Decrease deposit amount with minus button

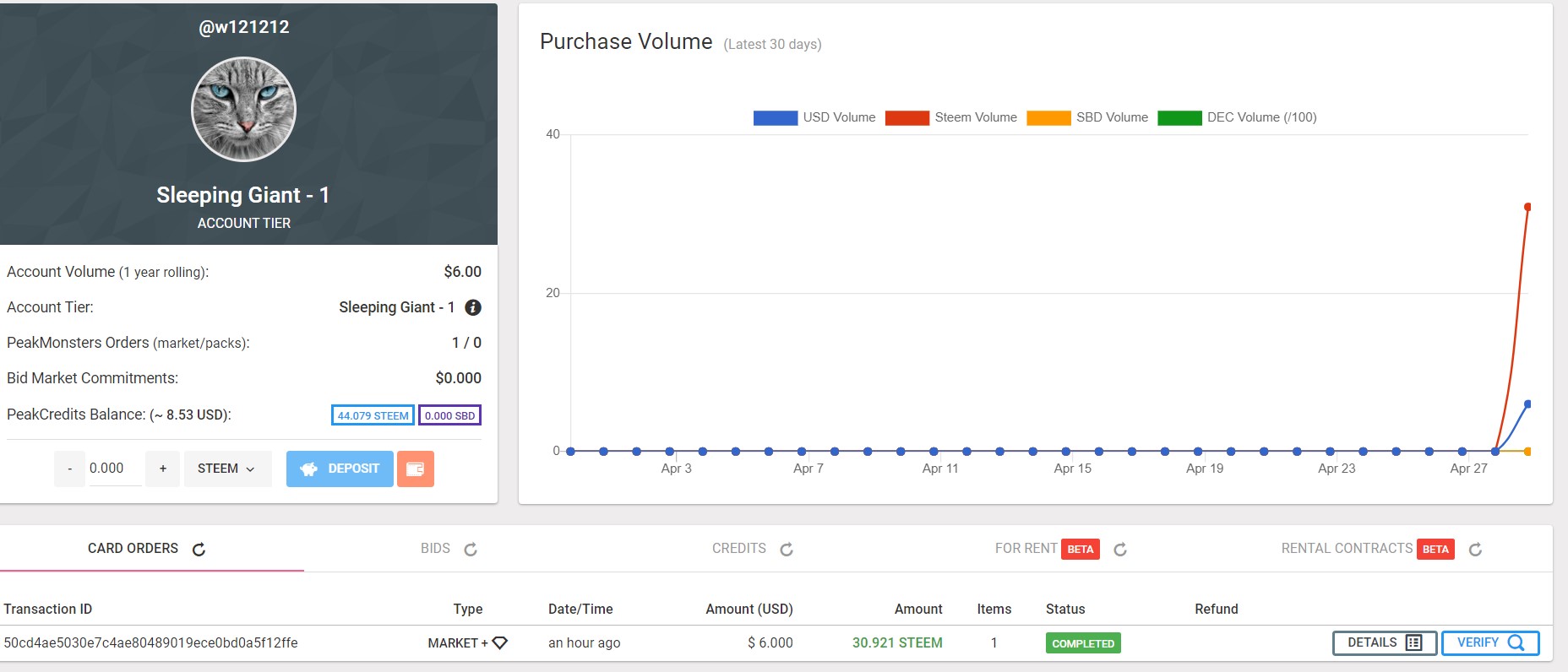coord(69,469)
